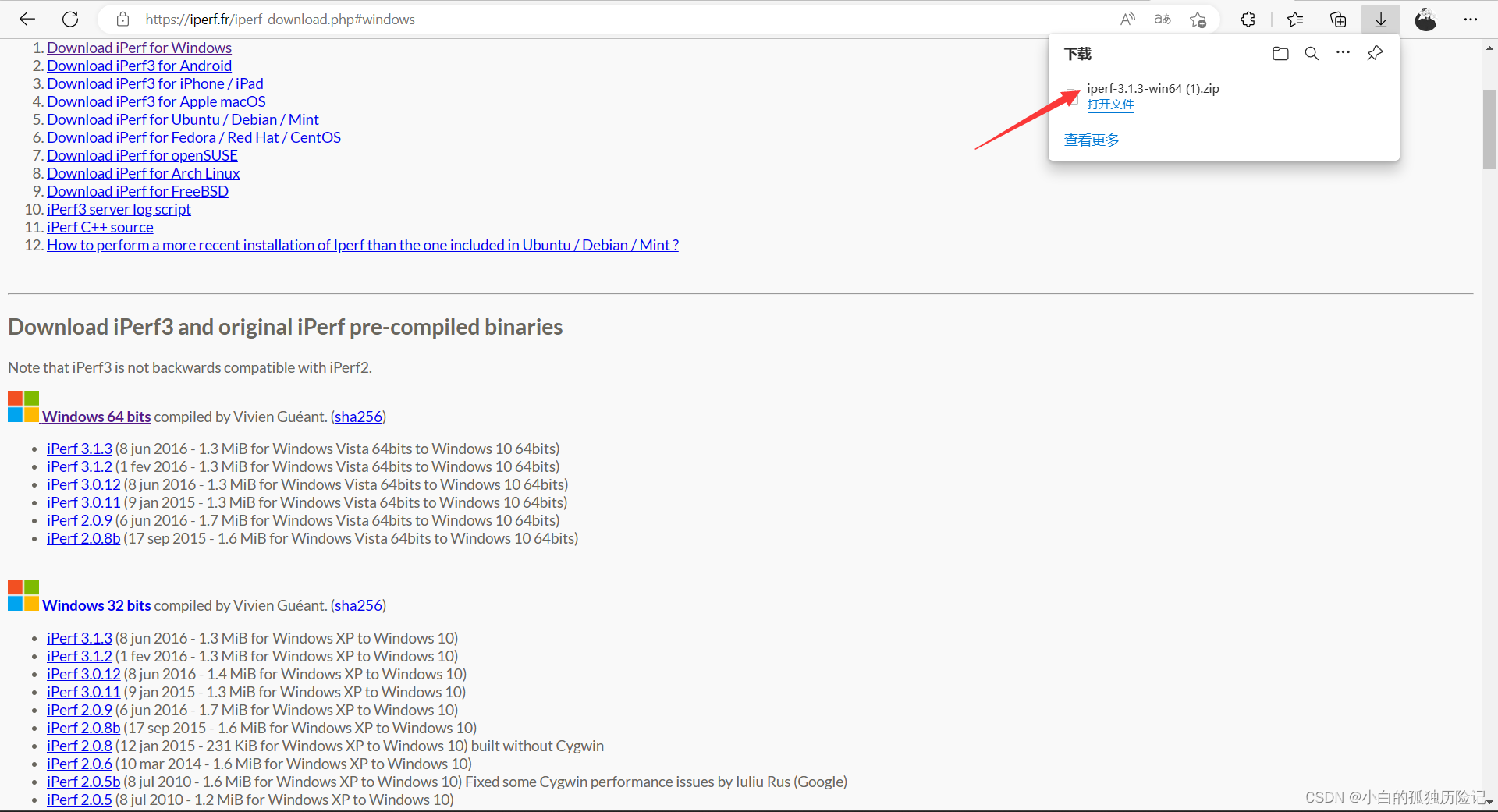Download iPerf 3.0.12 1.4 MiB for XP

point(83,674)
